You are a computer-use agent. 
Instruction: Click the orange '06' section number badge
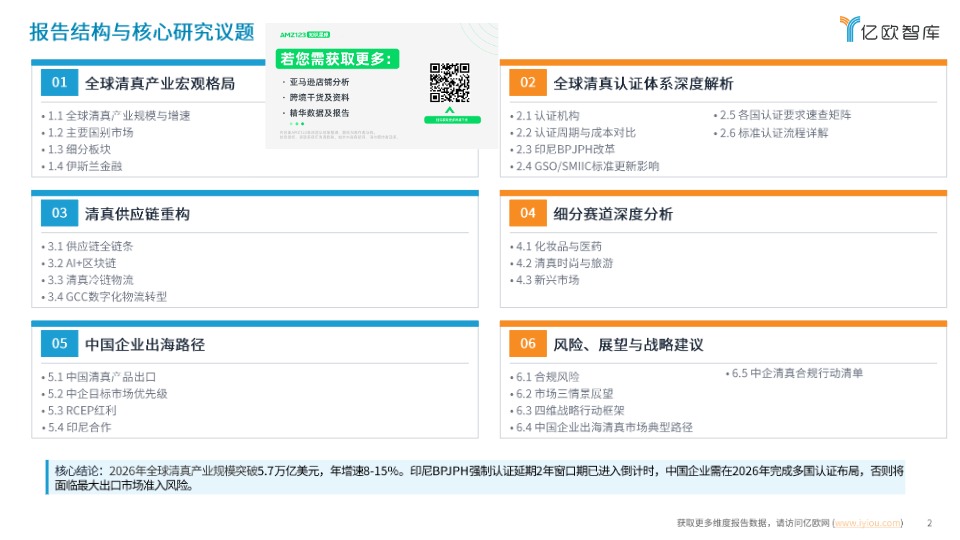click(528, 343)
